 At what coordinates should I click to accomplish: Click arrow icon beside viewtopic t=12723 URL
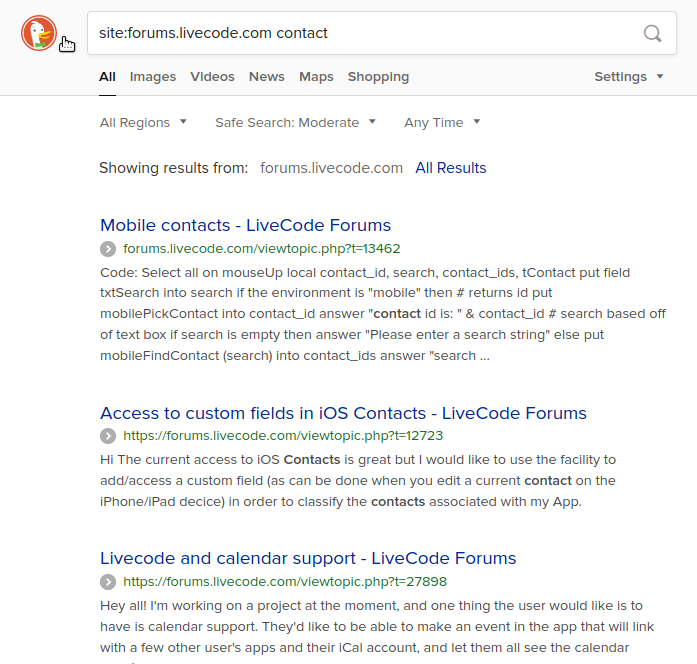[108, 436]
